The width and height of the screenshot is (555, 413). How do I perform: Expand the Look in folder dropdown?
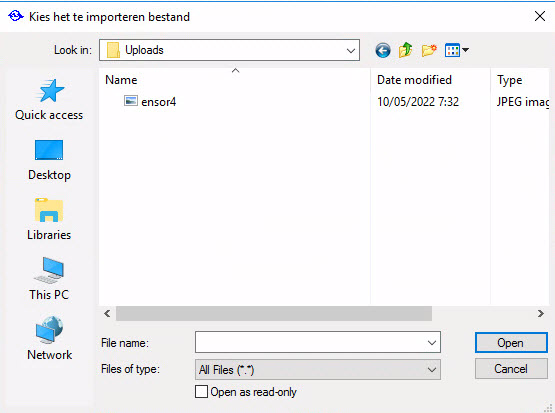tap(351, 50)
